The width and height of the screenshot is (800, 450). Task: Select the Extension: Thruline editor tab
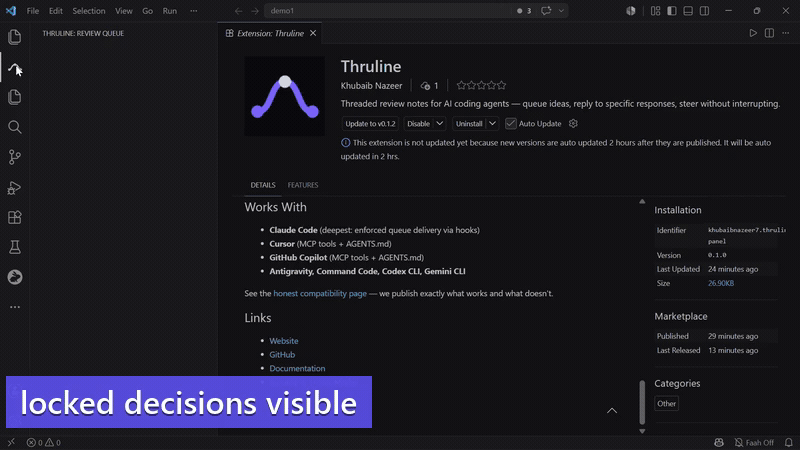270,33
